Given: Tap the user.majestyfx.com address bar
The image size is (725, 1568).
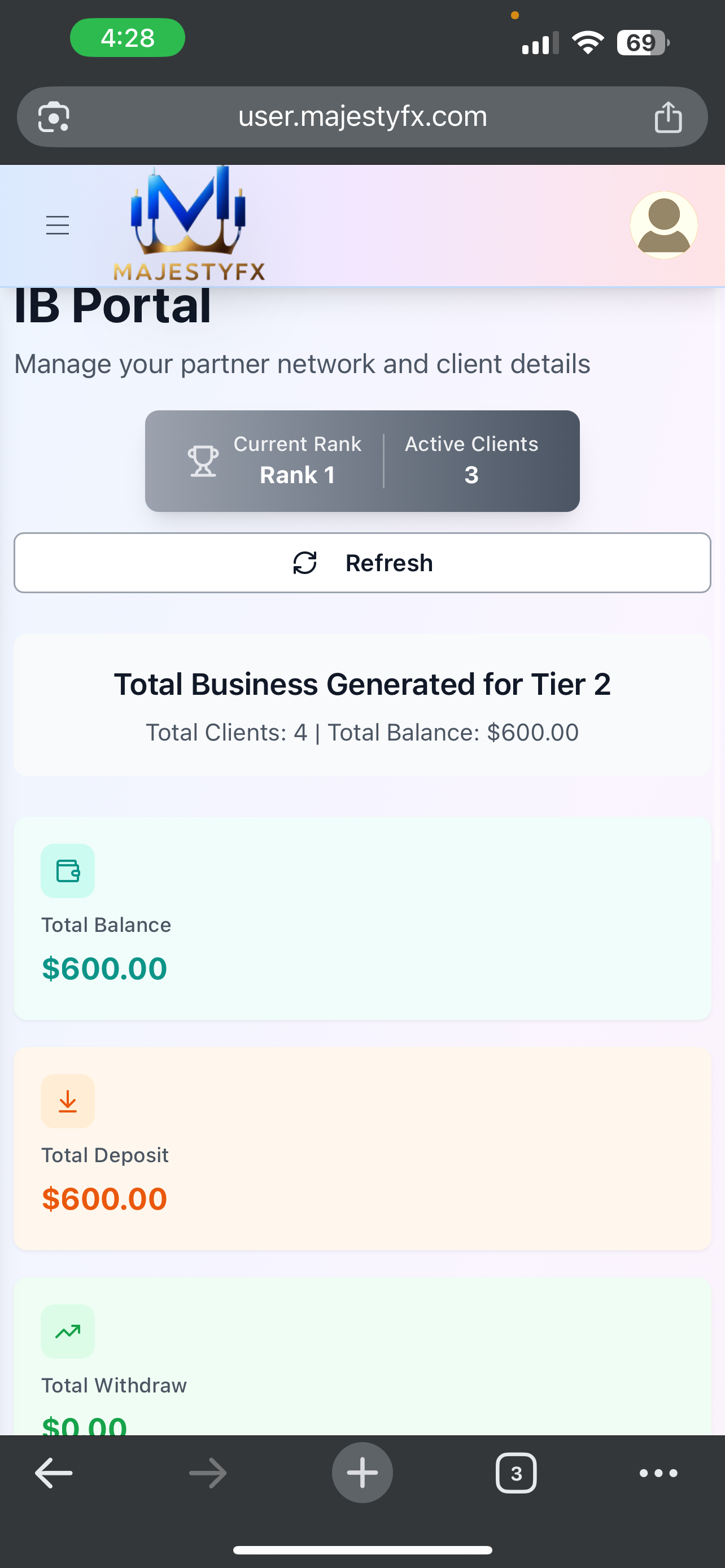Looking at the screenshot, I should click(362, 117).
